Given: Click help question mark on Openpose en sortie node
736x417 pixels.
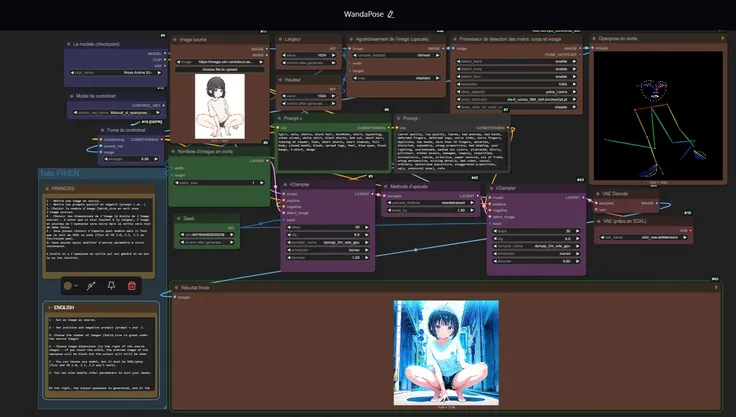Looking at the screenshot, I should pyautogui.click(x=722, y=39).
